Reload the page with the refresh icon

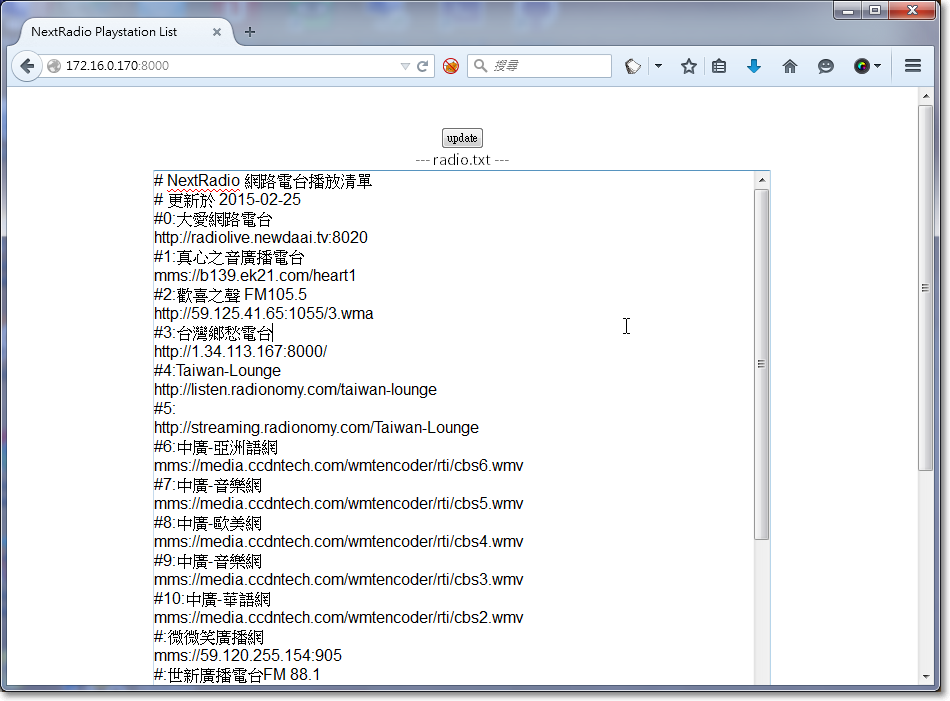[x=423, y=66]
